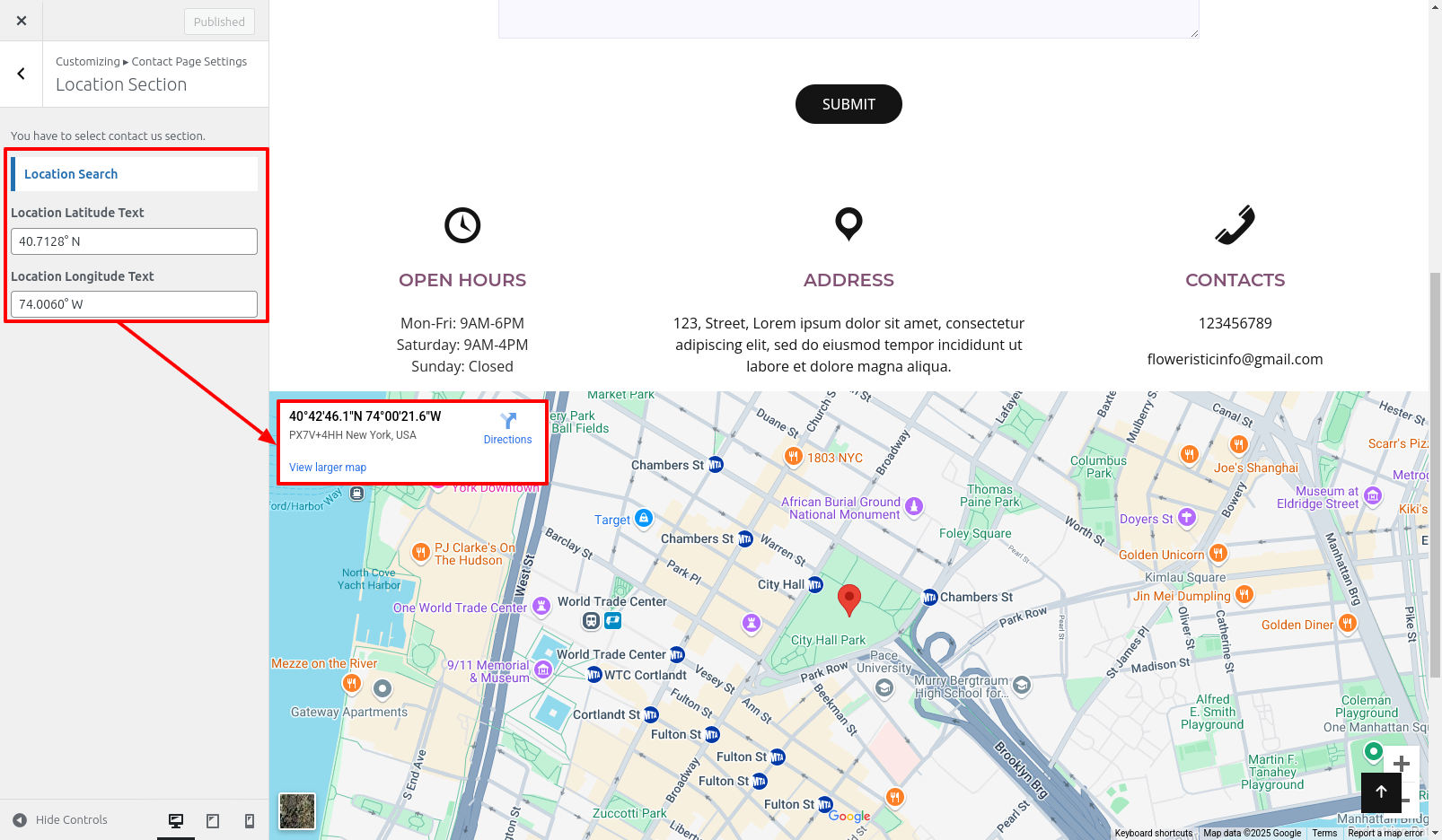Go back to Contact Page Settings
The height and width of the screenshot is (840, 1442).
[x=22, y=74]
